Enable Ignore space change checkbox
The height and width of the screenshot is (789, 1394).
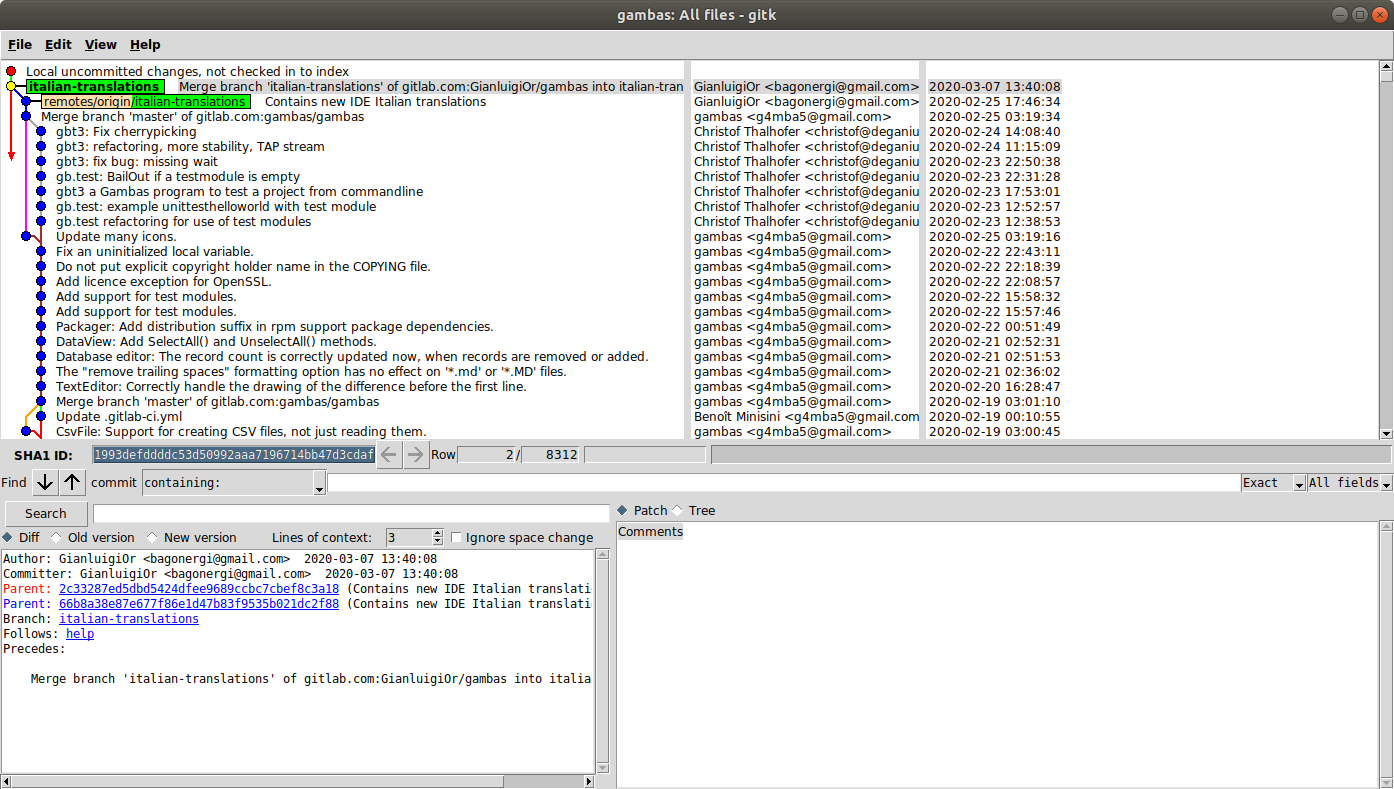tap(457, 538)
